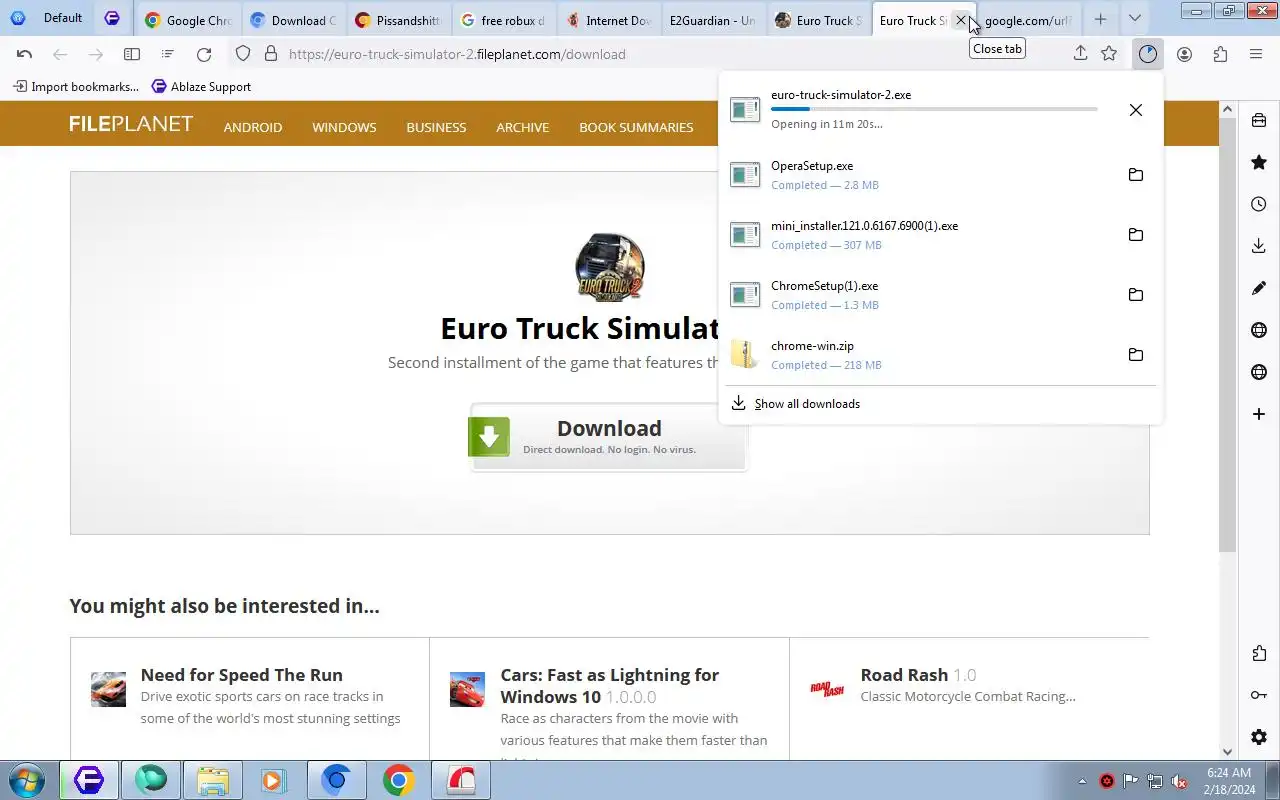Image resolution: width=1280 pixels, height=800 pixels.
Task: Click the Euro Truck Simulator 2 game thumbnail
Action: pyautogui.click(x=610, y=267)
